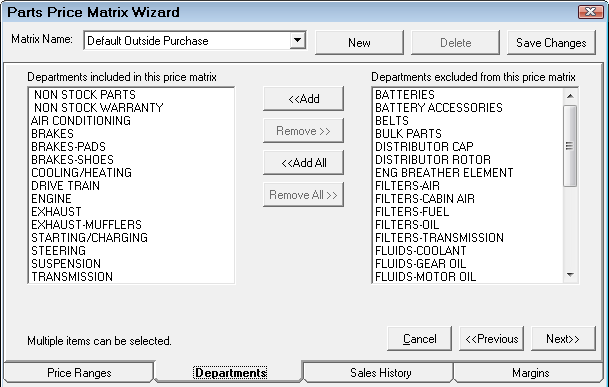The width and height of the screenshot is (609, 387).
Task: Switch to the Price Ranges tab
Action: click(x=79, y=373)
